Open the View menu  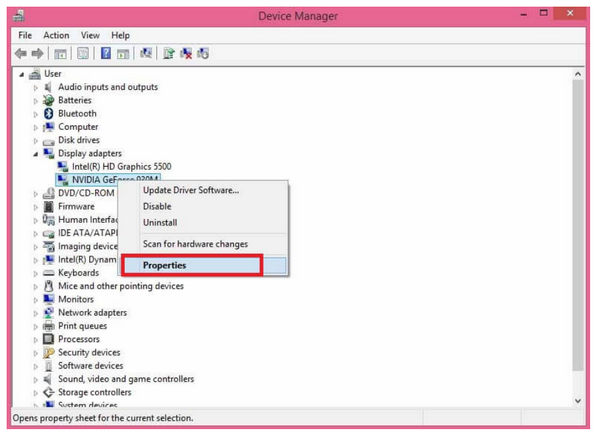pyautogui.click(x=90, y=35)
